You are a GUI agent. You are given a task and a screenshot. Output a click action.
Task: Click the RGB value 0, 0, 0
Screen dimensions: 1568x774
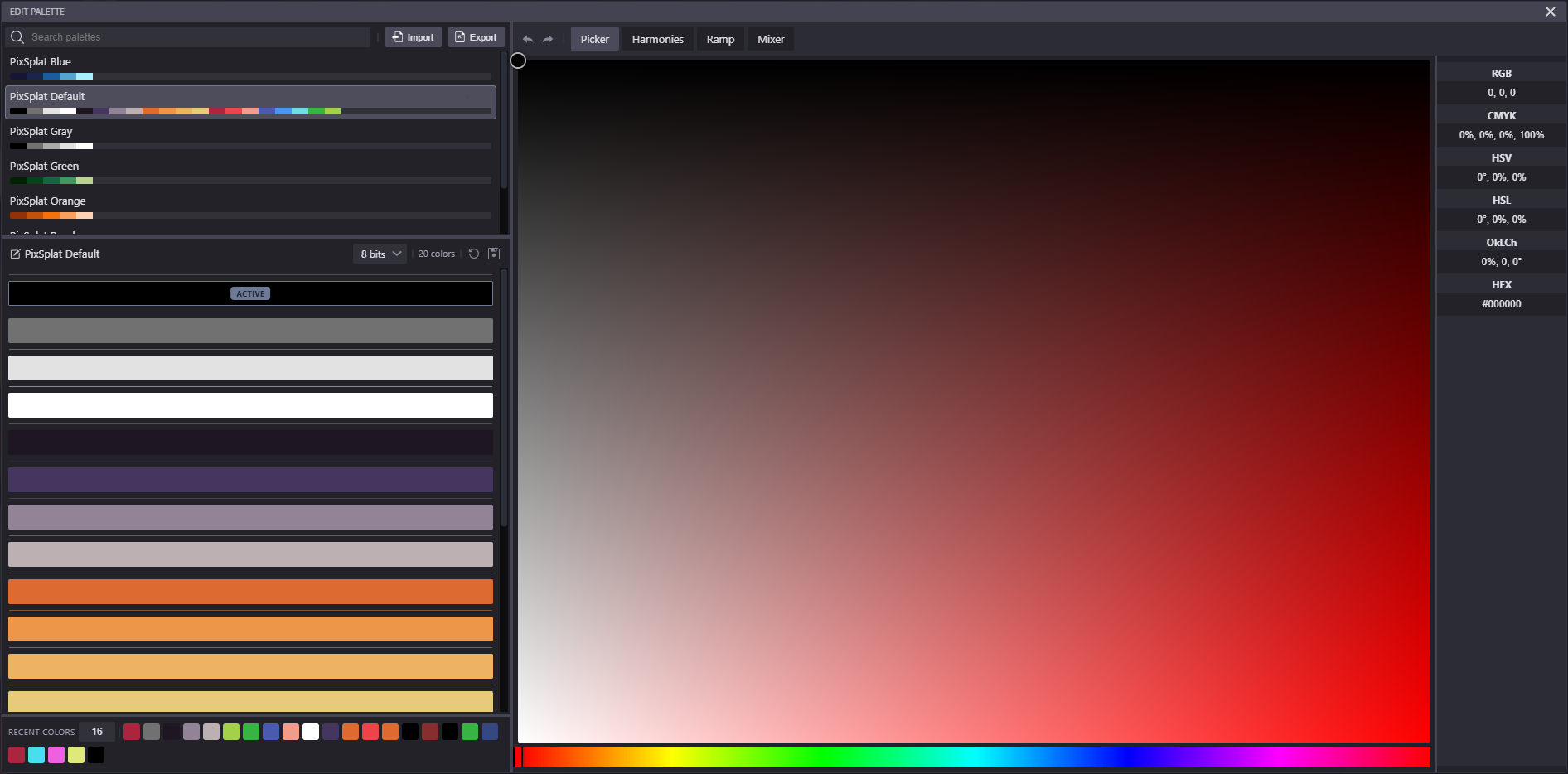click(1502, 93)
